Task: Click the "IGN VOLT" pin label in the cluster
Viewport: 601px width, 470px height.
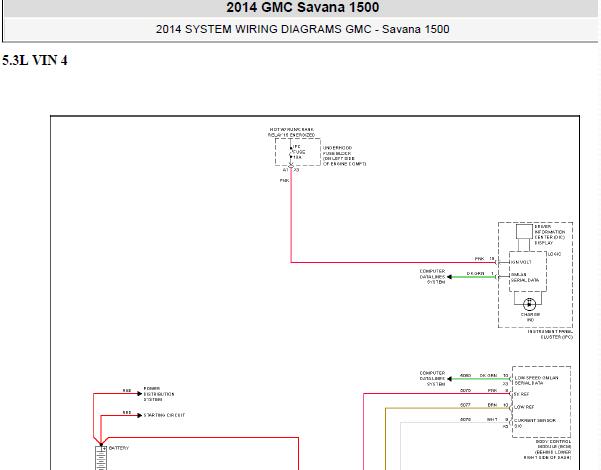Action: (521, 262)
